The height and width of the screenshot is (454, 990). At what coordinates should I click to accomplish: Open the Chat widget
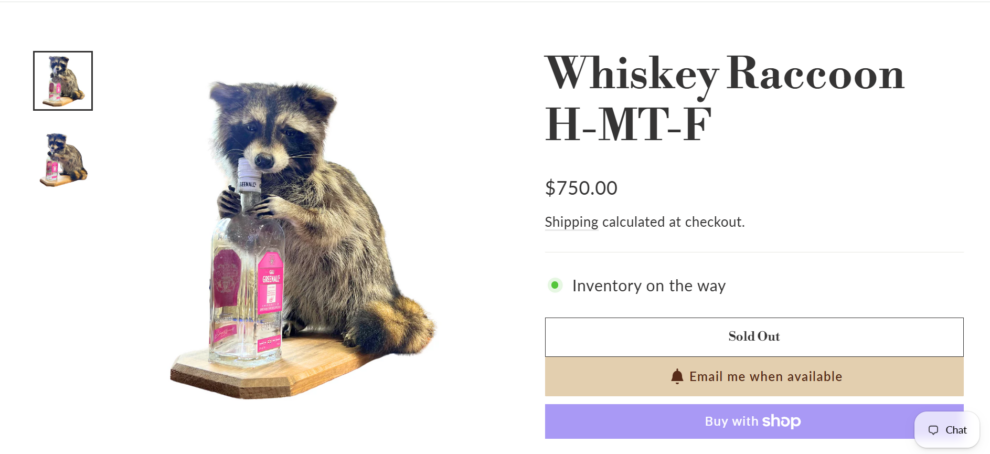click(x=946, y=430)
